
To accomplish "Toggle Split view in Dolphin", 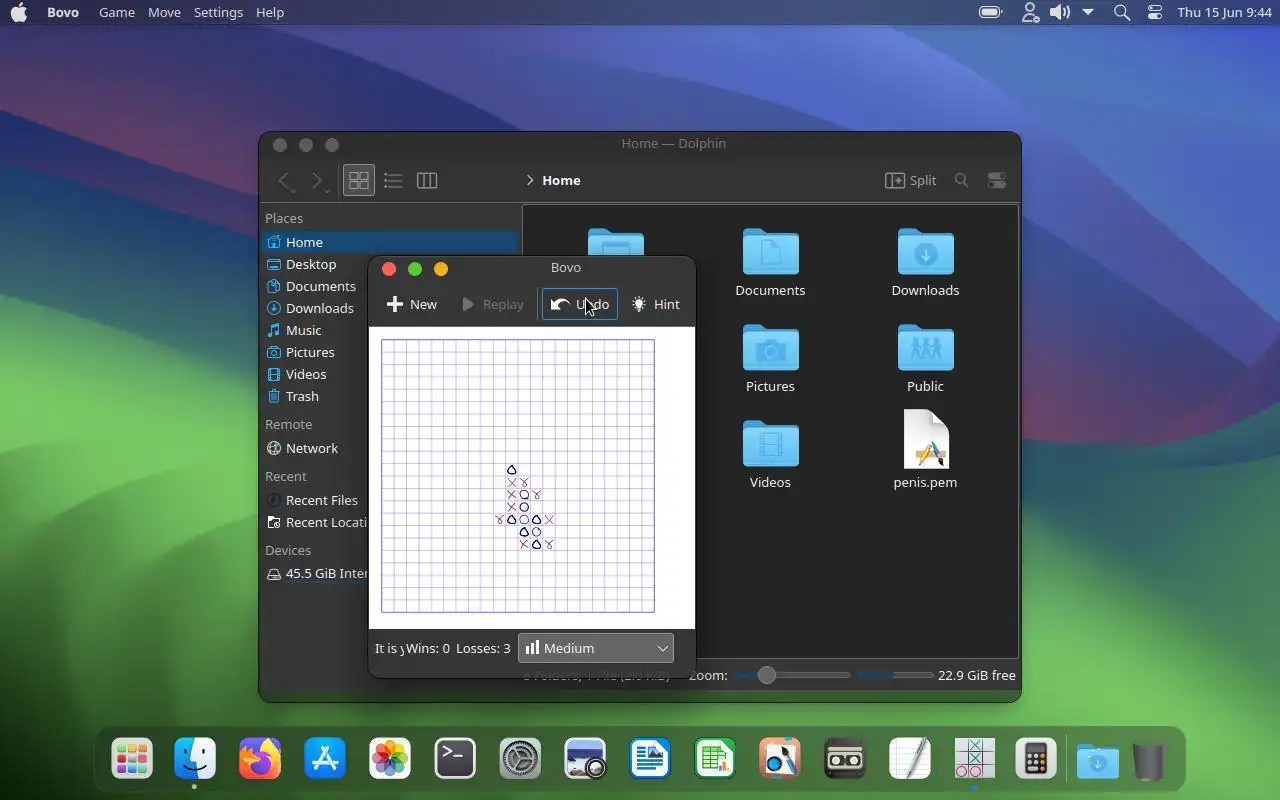I will coord(911,180).
